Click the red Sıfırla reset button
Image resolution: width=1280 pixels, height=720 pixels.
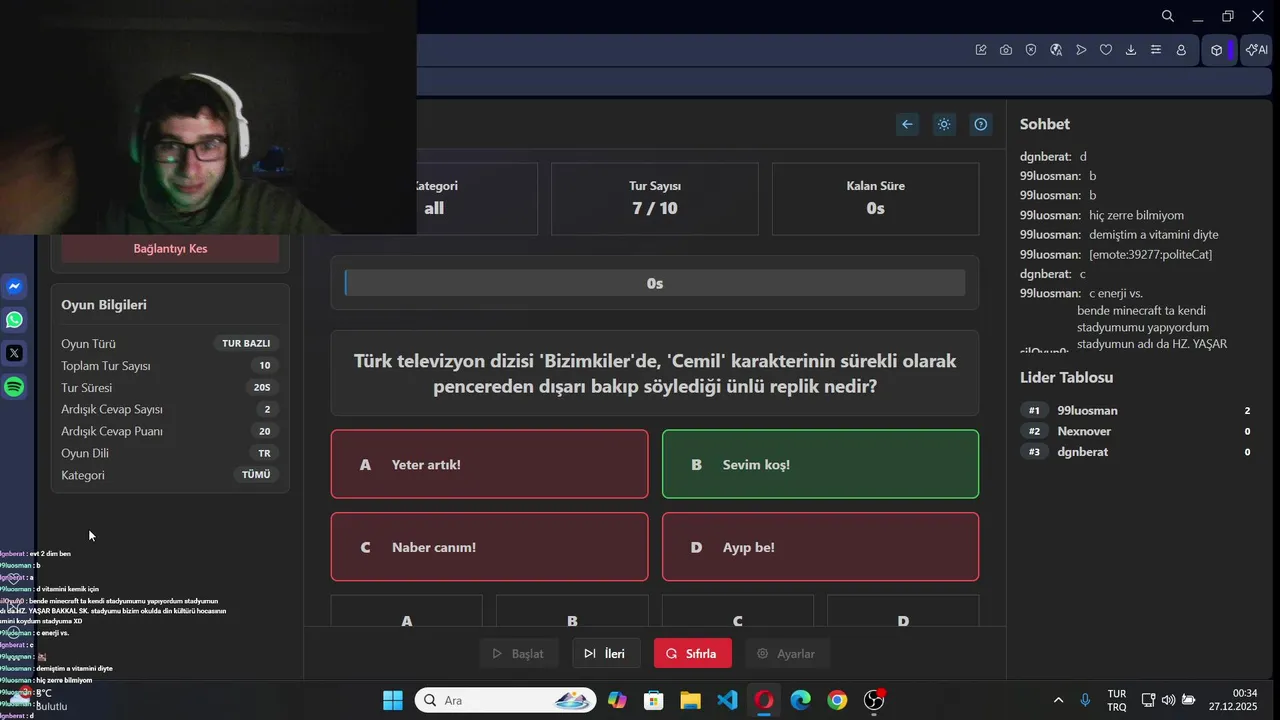pyautogui.click(x=692, y=654)
